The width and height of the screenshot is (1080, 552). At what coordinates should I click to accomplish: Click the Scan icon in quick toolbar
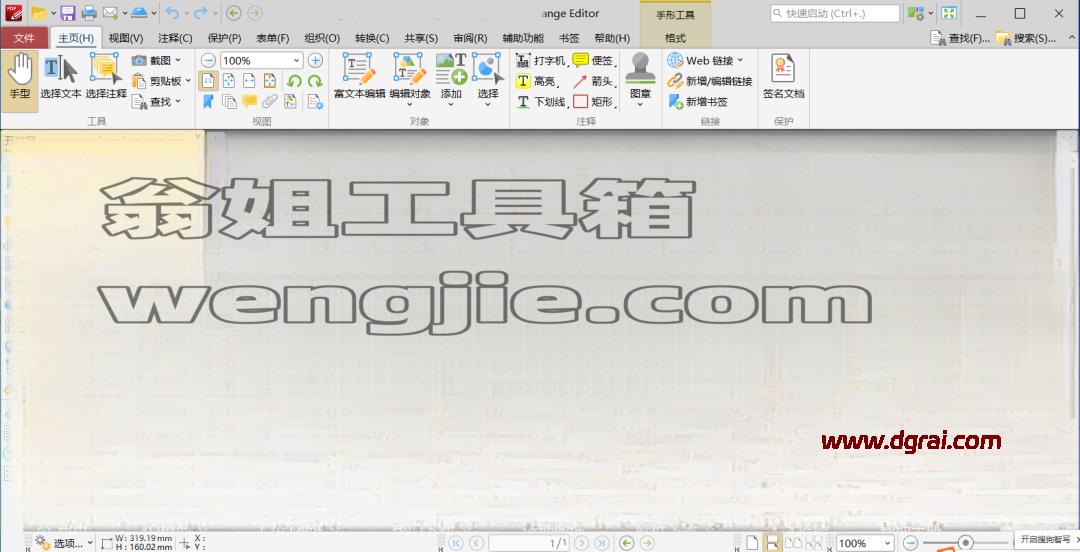pos(139,13)
